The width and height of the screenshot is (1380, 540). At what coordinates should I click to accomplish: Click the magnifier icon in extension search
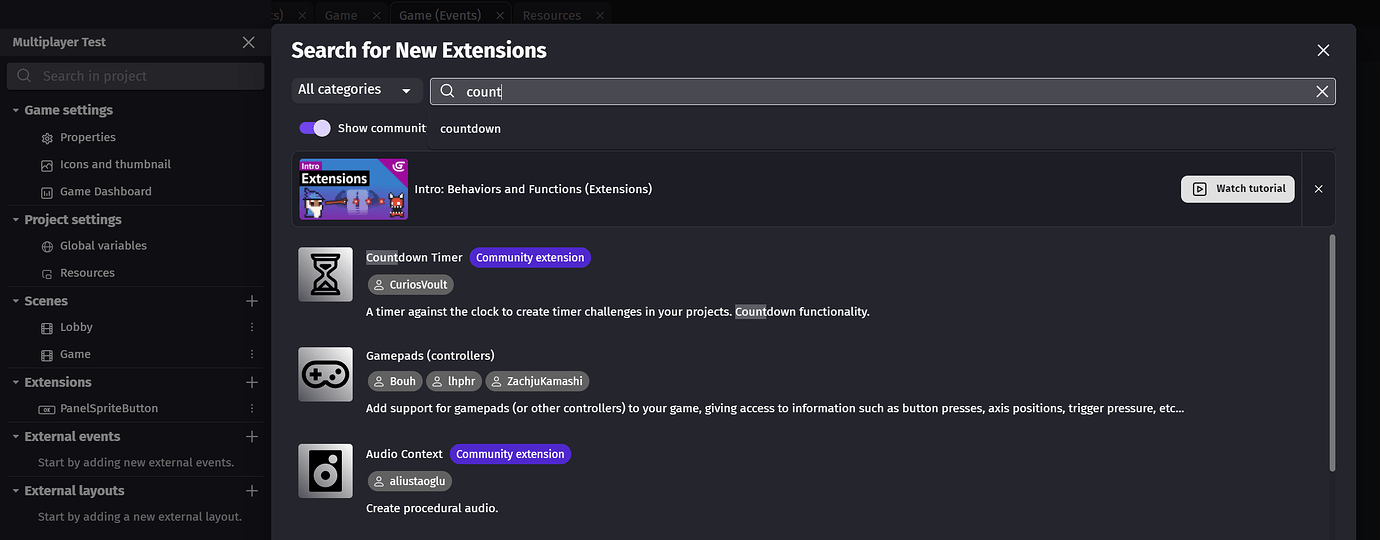pos(448,91)
